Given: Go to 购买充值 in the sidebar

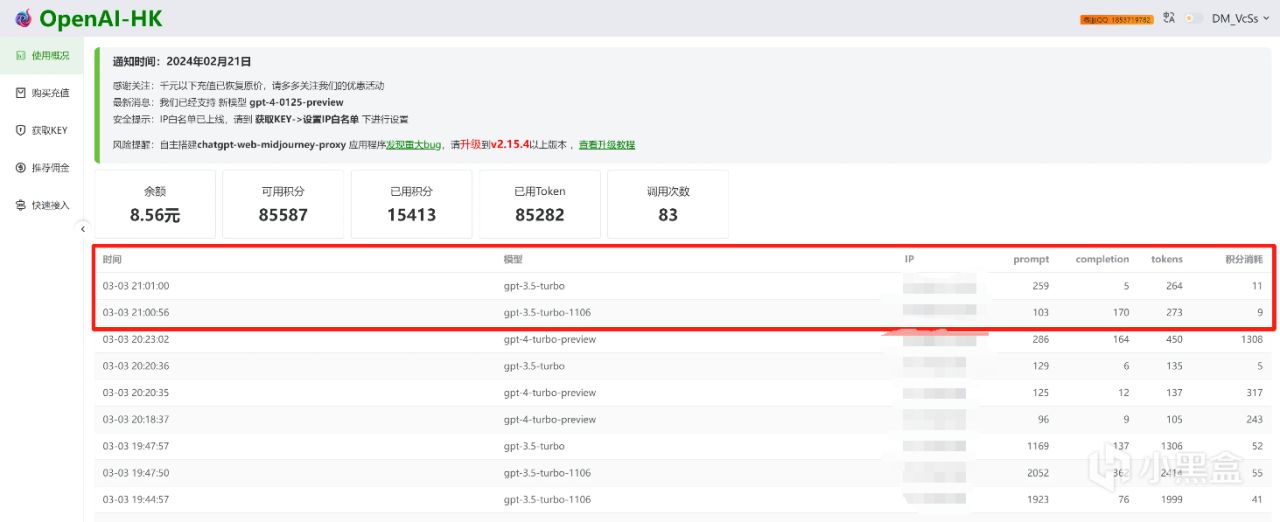Looking at the screenshot, I should pyautogui.click(x=42, y=93).
